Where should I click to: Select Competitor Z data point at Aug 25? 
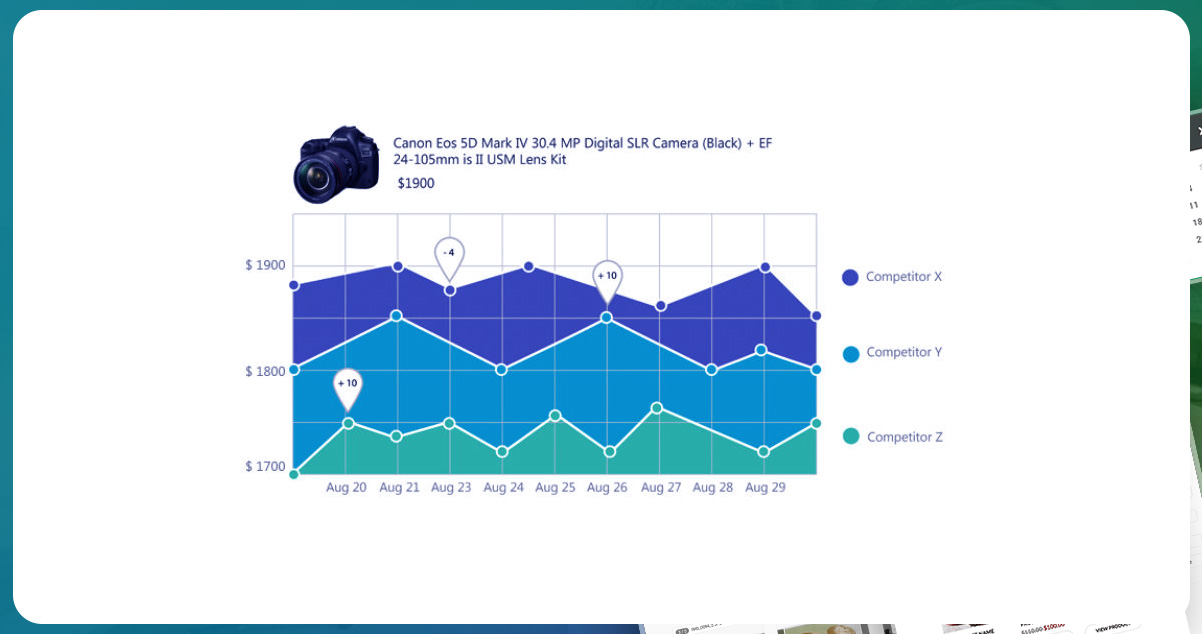[x=555, y=415]
